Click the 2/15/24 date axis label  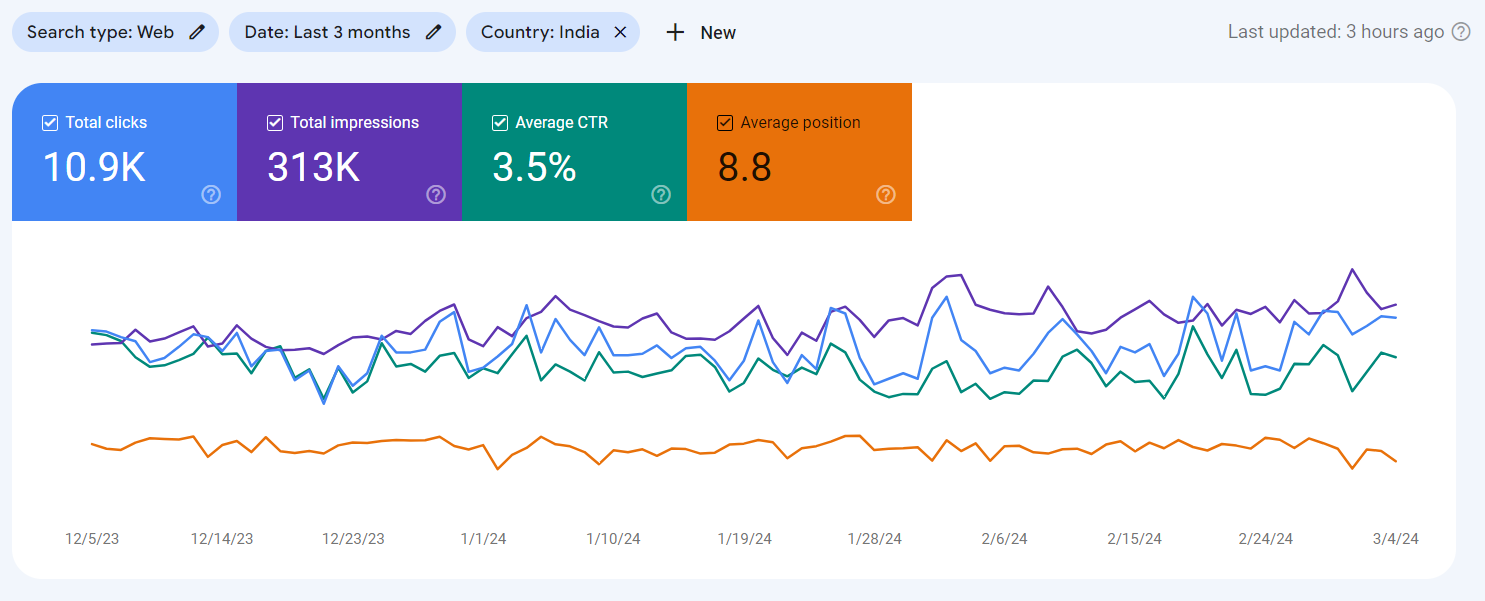(1134, 539)
